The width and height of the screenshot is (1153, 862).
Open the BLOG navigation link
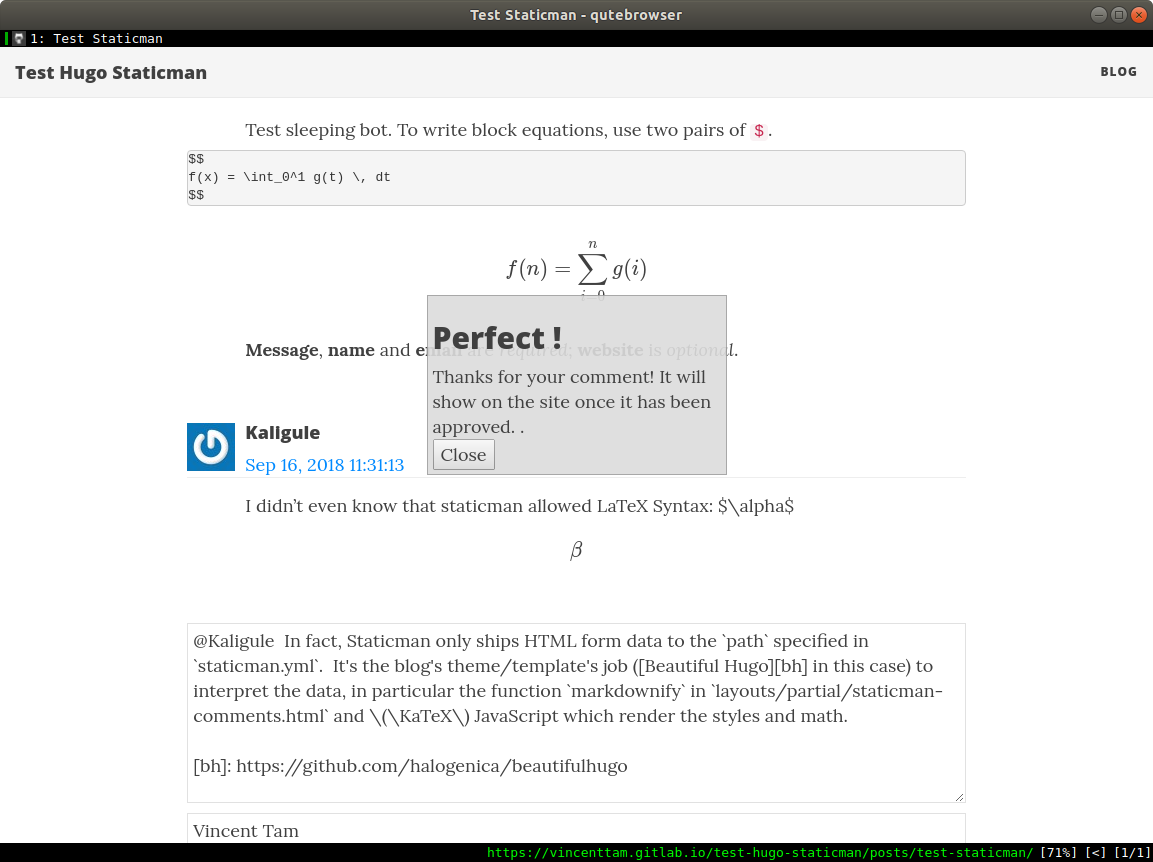[1118, 72]
